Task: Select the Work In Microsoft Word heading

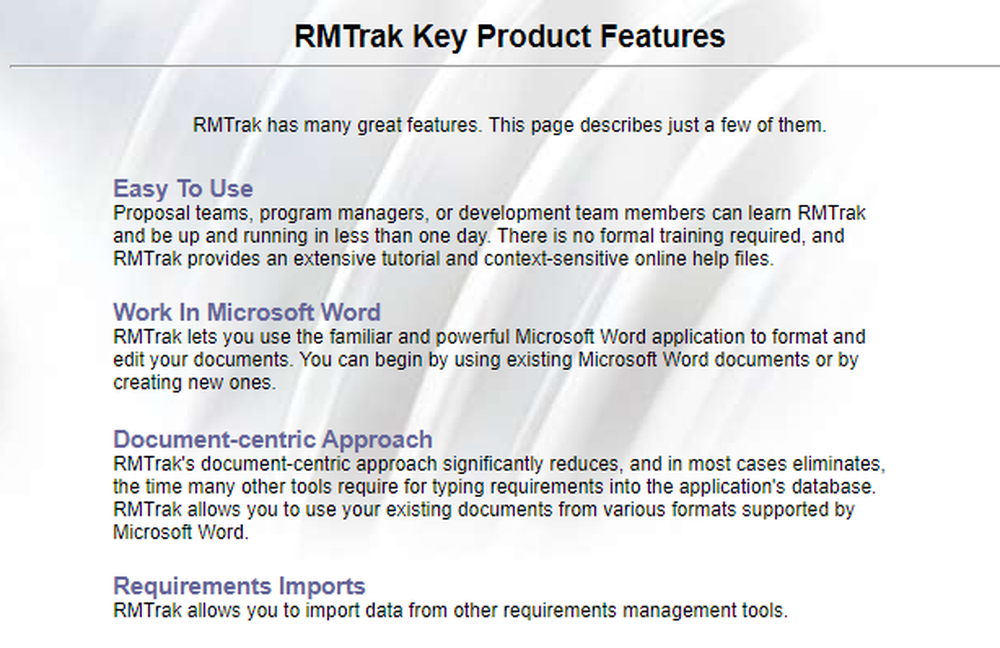Action: point(247,313)
